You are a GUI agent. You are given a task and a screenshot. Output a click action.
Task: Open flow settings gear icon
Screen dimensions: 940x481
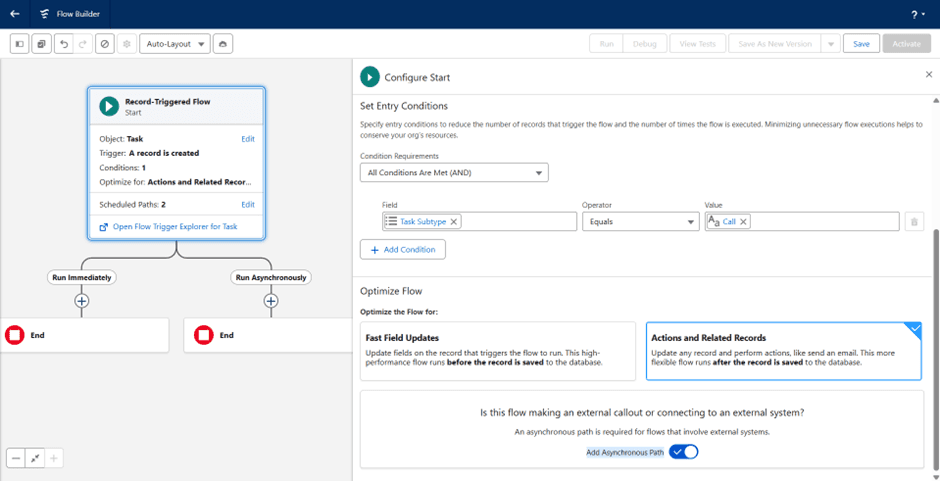point(126,44)
